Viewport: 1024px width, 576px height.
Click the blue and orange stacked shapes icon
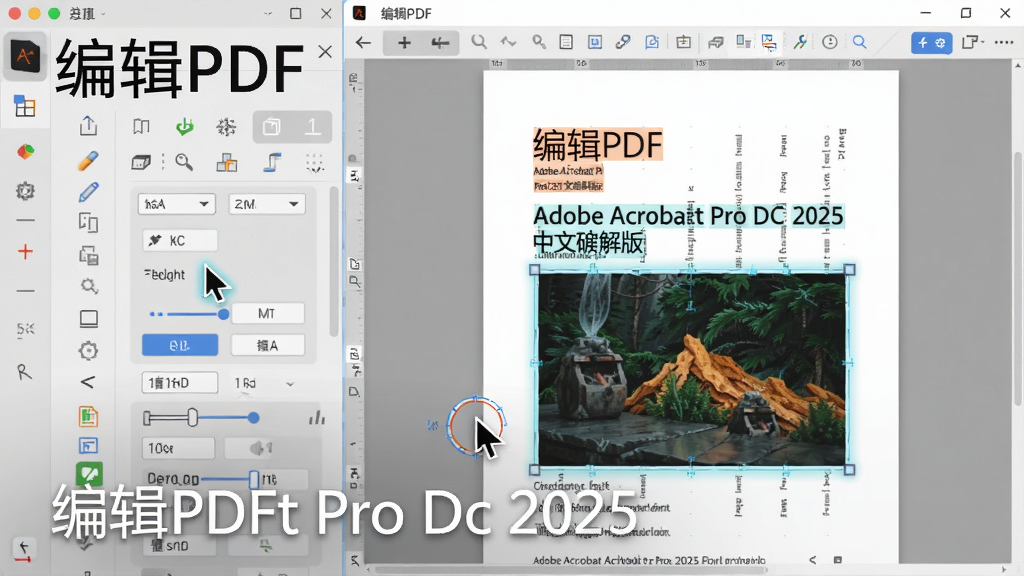(227, 162)
